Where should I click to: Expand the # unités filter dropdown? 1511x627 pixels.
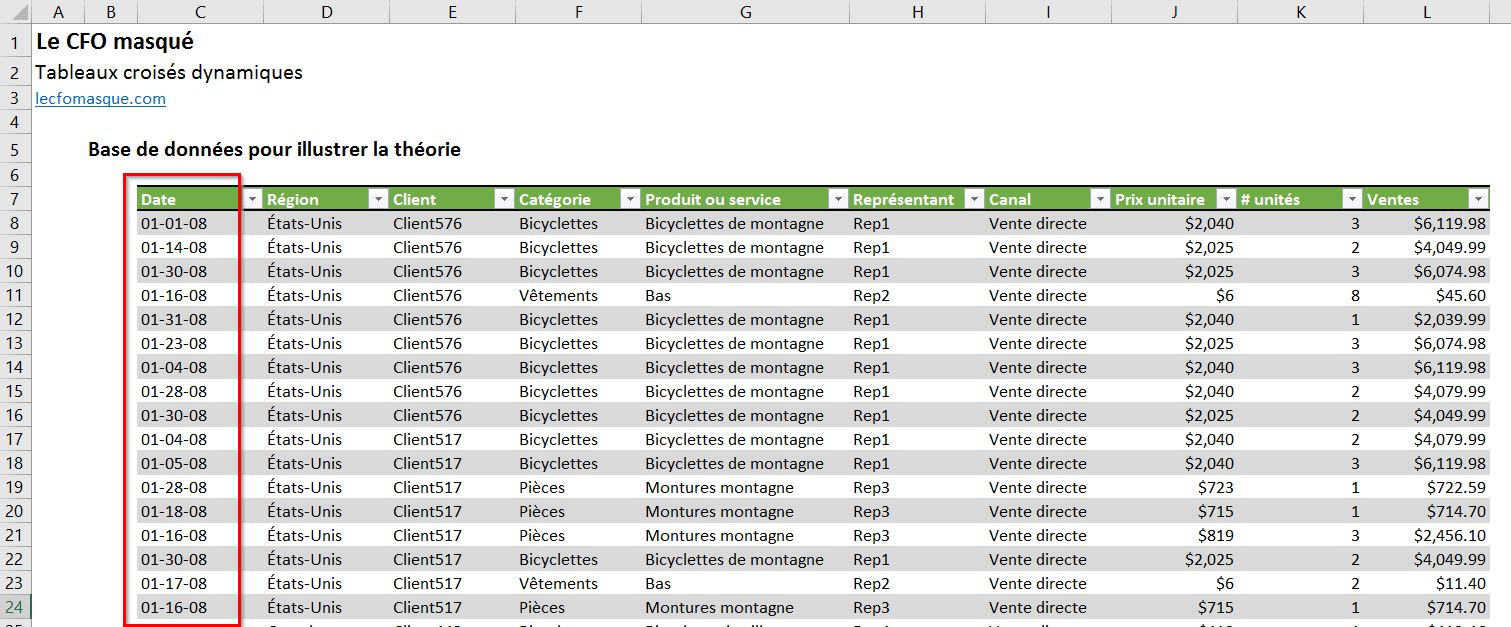(x=1352, y=199)
